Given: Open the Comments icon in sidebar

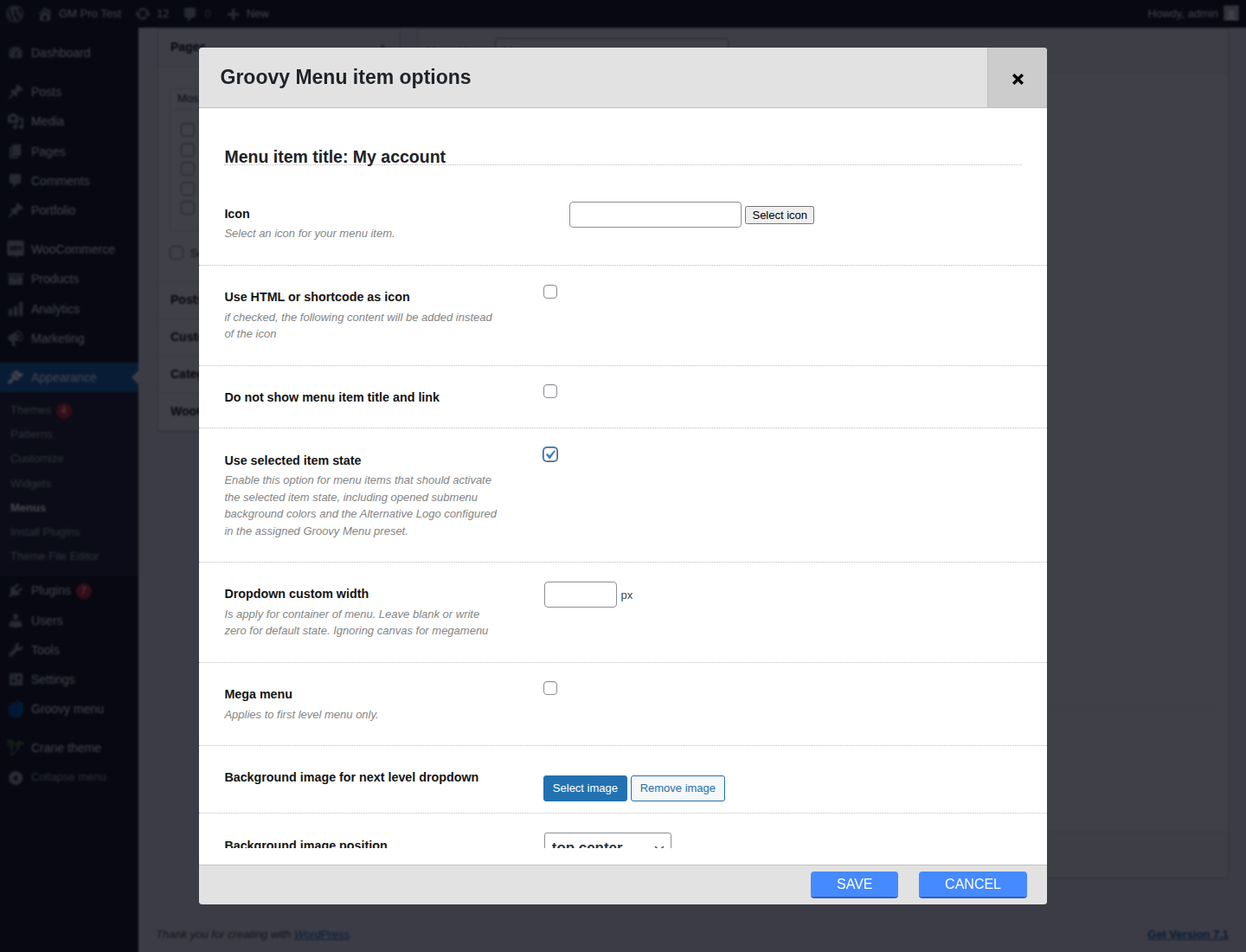Looking at the screenshot, I should (16, 181).
